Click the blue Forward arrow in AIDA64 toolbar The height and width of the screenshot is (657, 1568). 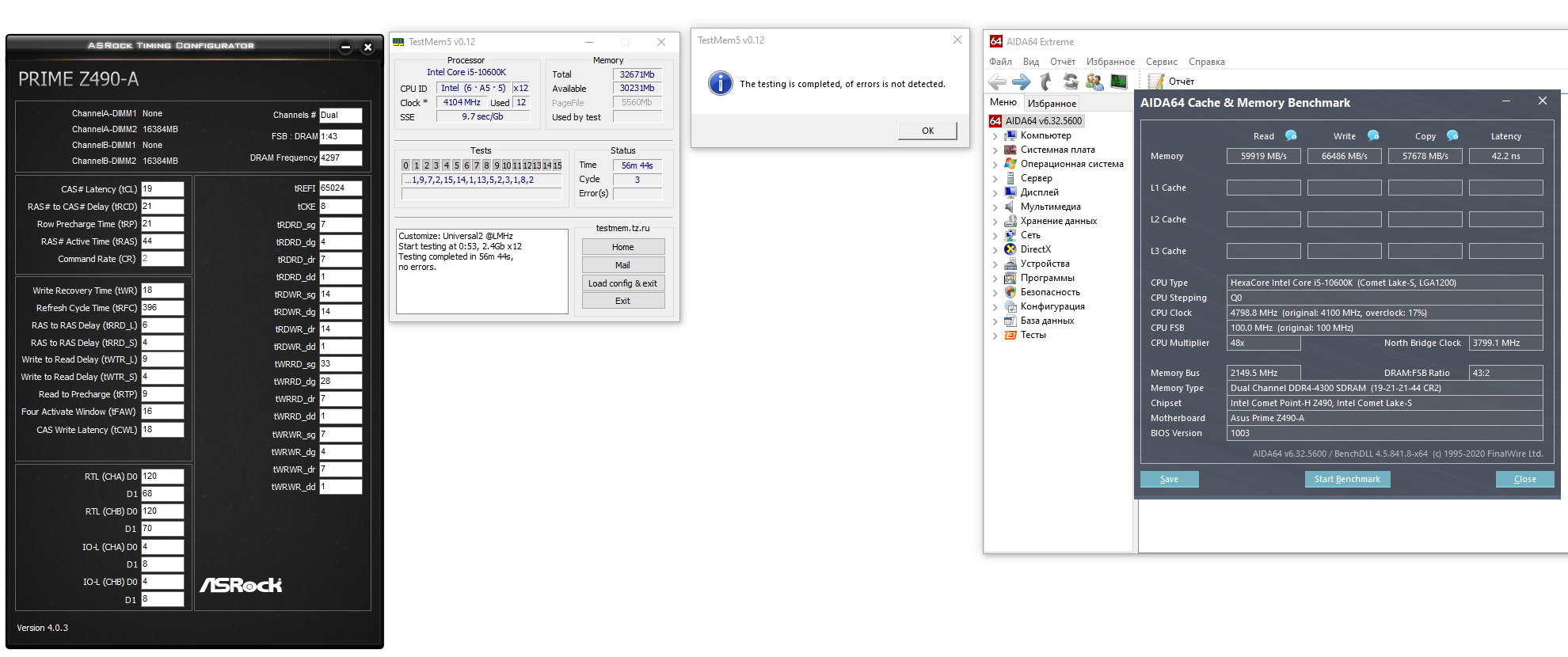[1022, 82]
